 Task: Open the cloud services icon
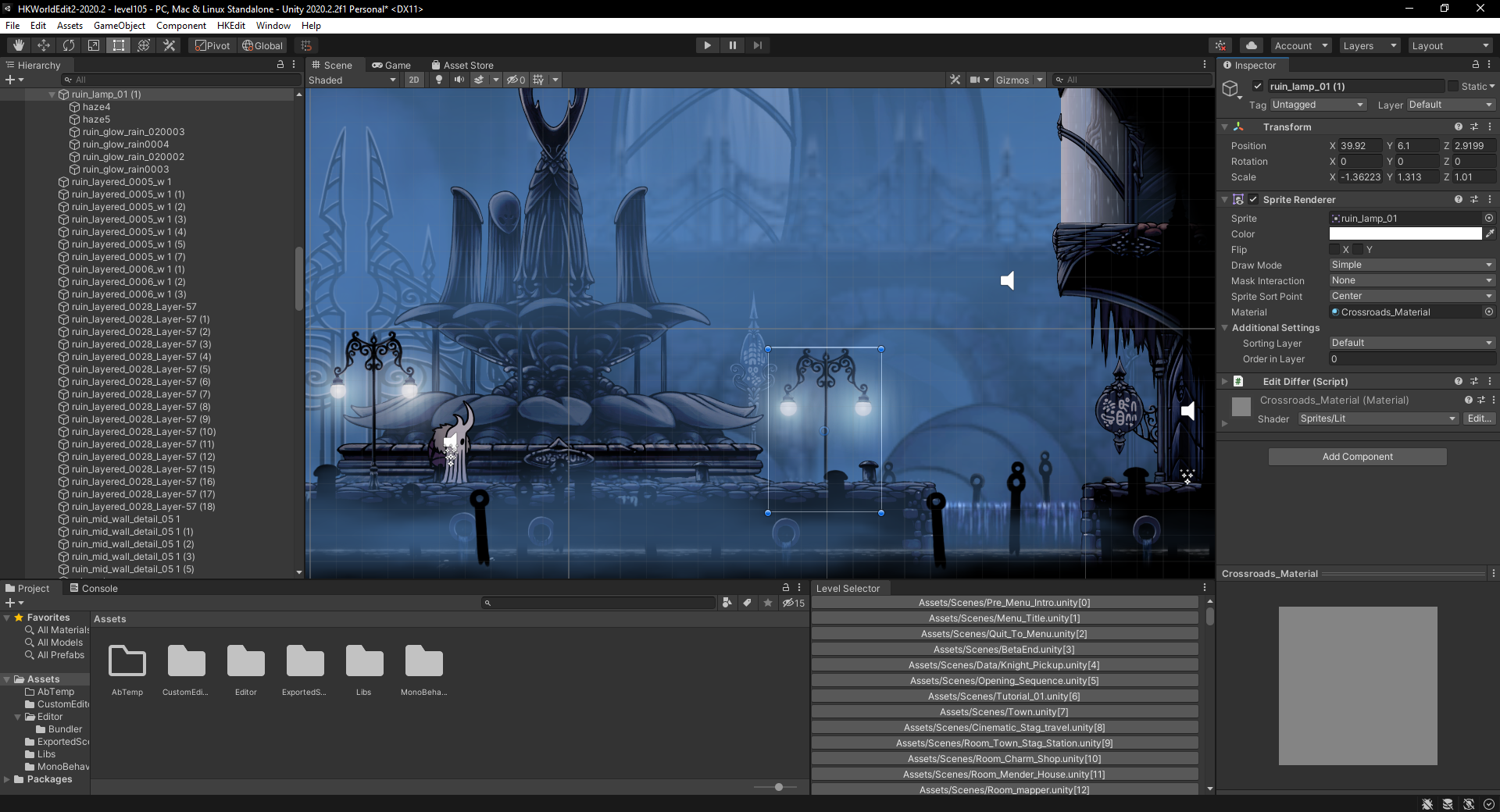tap(1251, 45)
